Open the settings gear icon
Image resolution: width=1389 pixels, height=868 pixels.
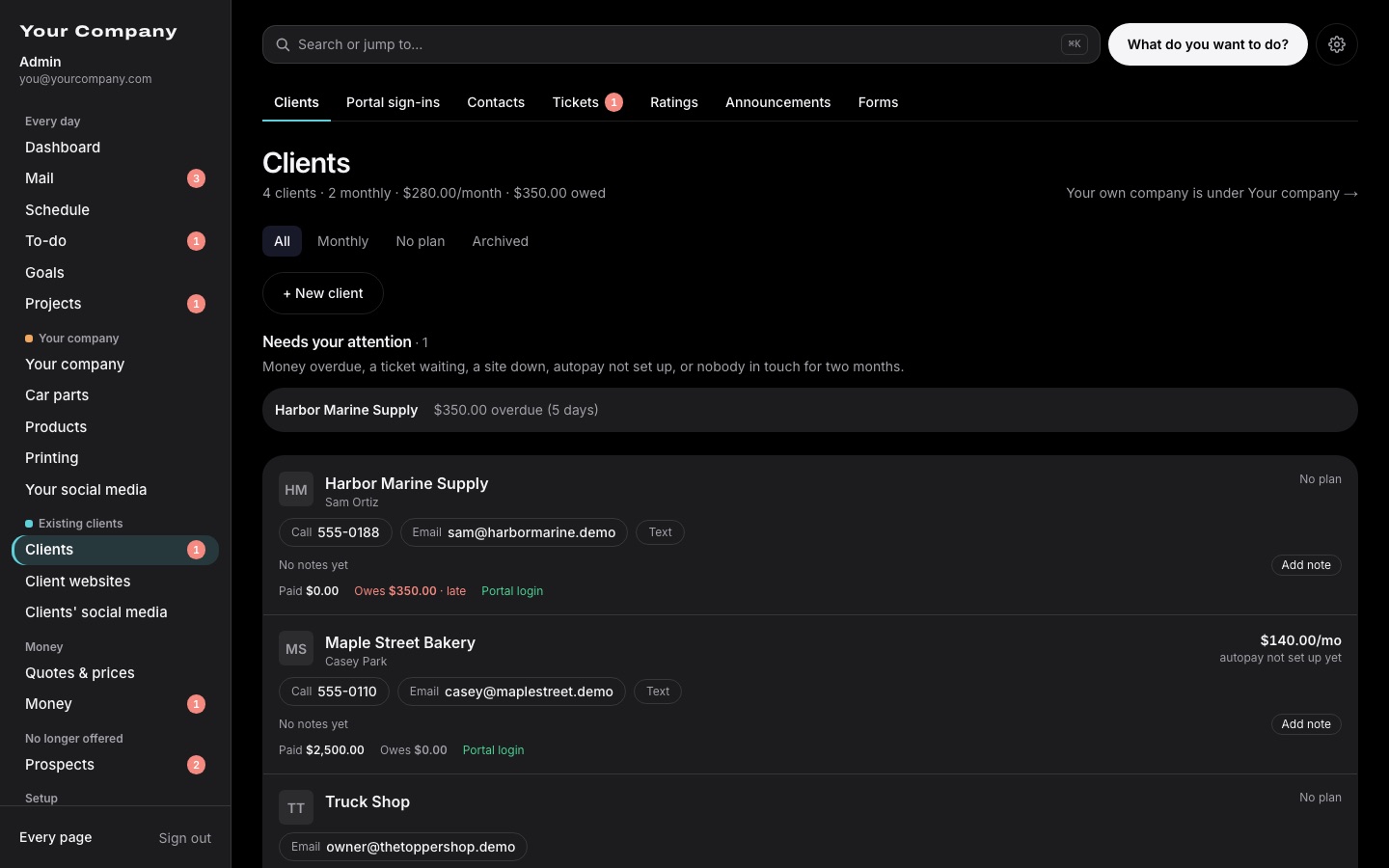(x=1336, y=44)
